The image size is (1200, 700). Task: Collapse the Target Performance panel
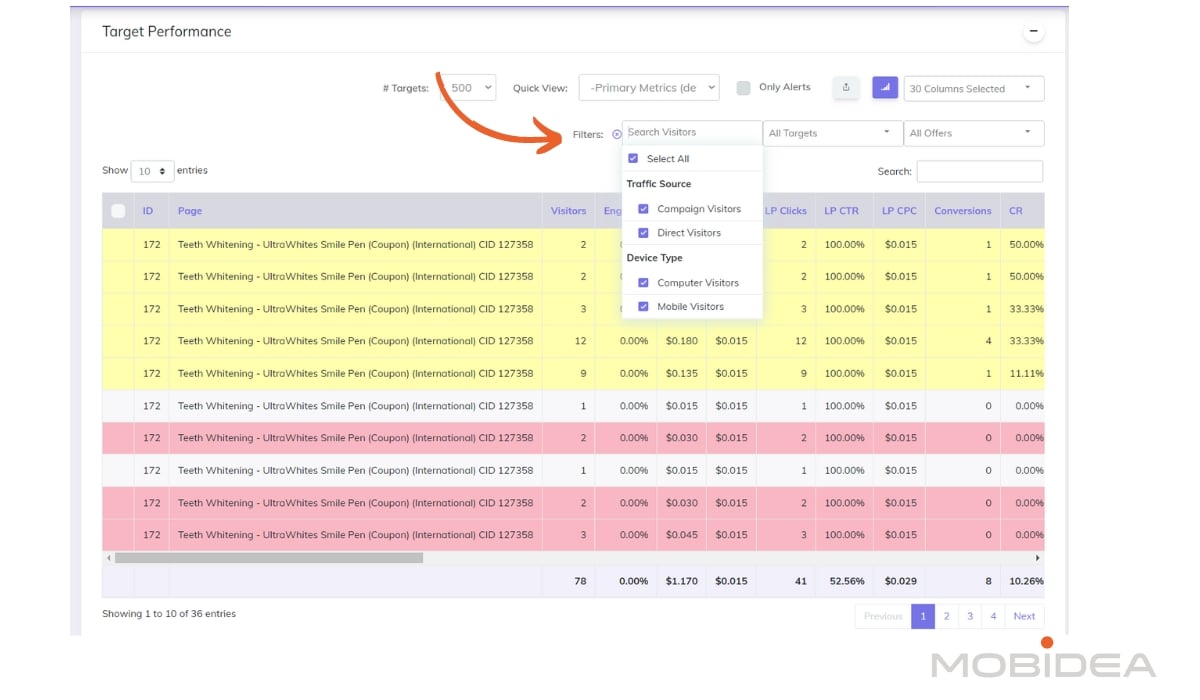point(1034,32)
